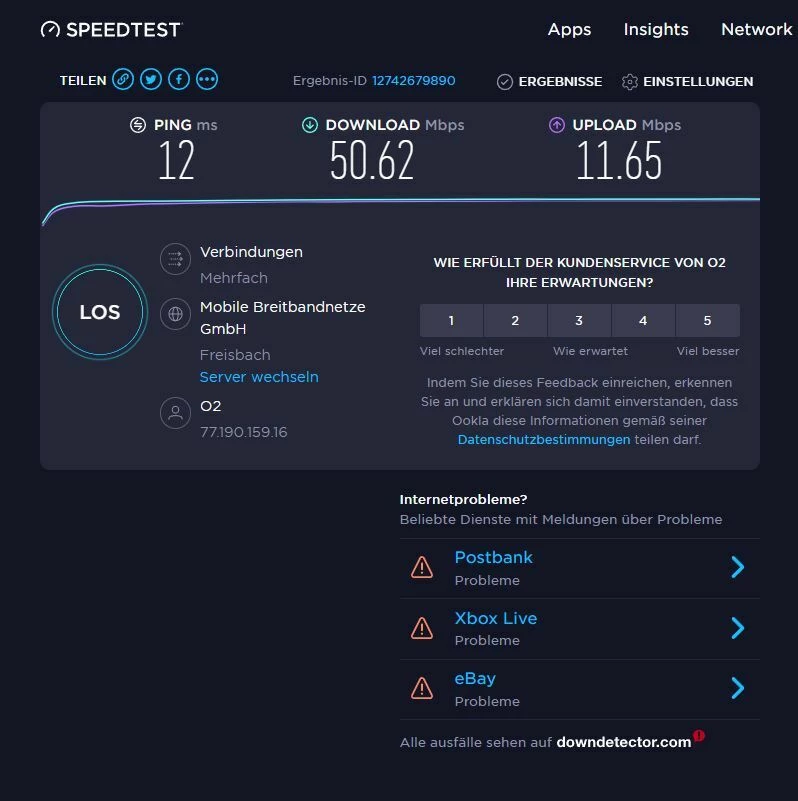Click the Viel besser rating label
This screenshot has width=798, height=801.
708,351
